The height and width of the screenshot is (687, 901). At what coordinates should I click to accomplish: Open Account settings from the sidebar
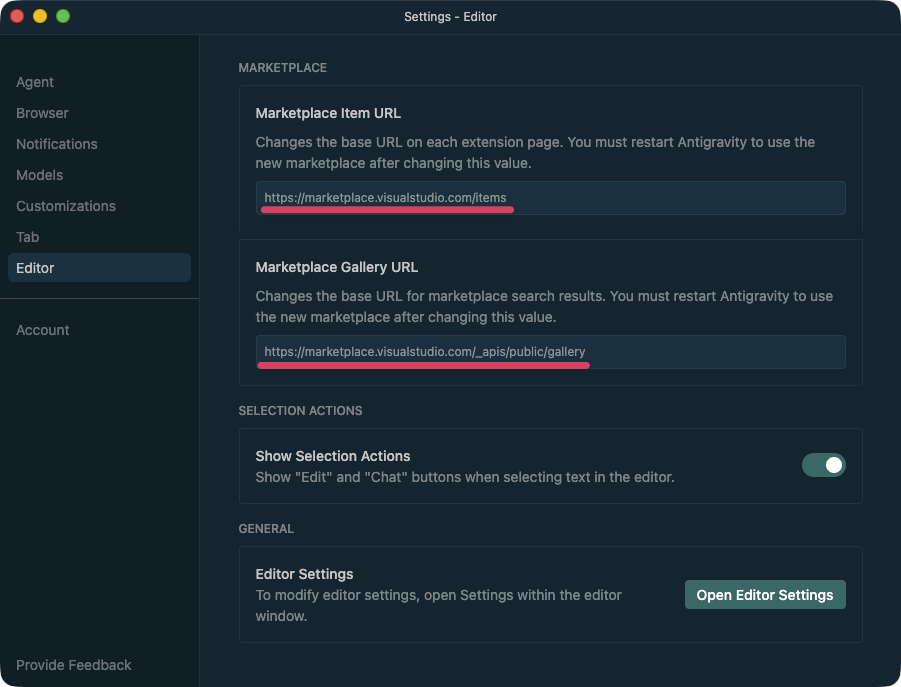[43, 330]
